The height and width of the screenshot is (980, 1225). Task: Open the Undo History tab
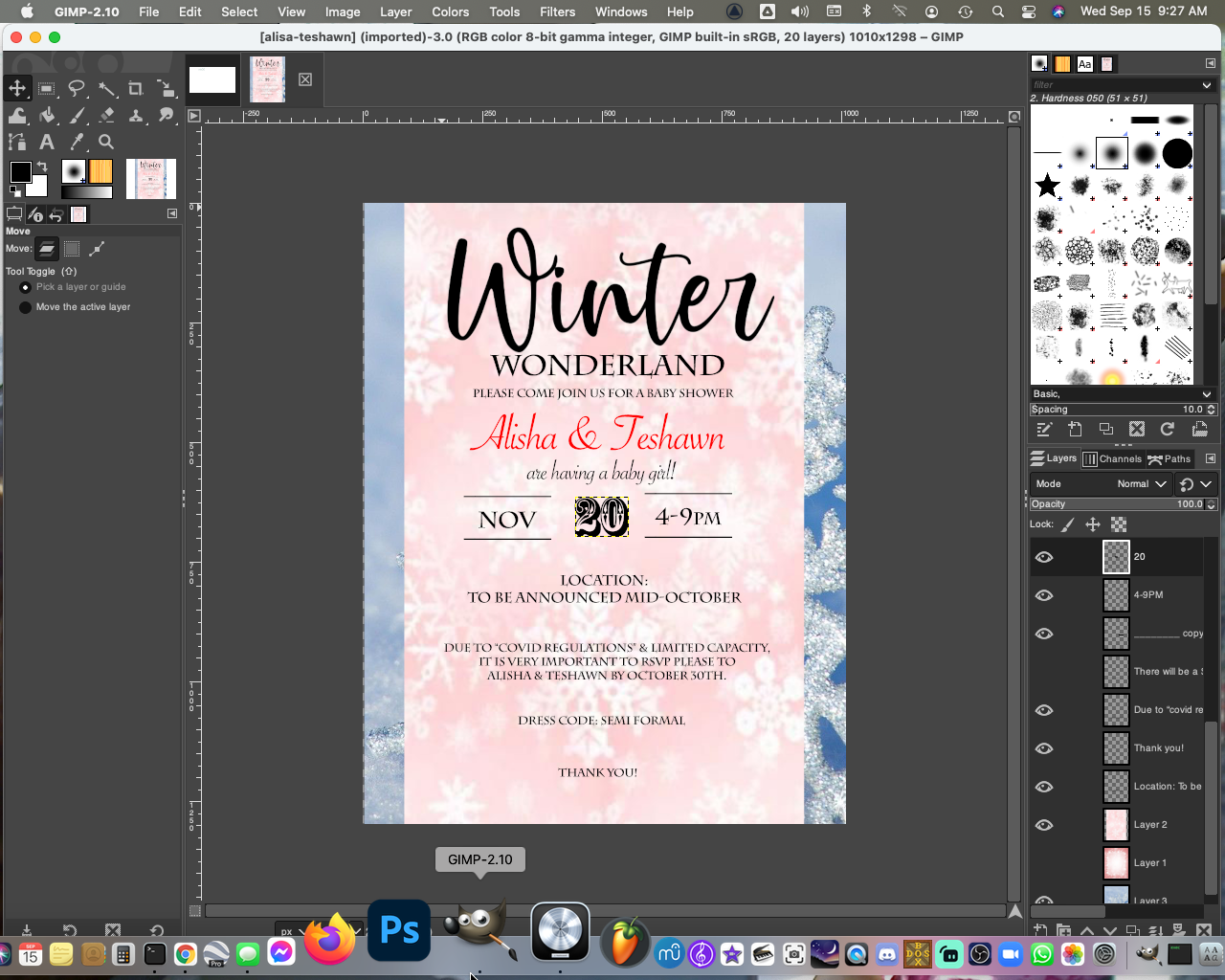(56, 214)
